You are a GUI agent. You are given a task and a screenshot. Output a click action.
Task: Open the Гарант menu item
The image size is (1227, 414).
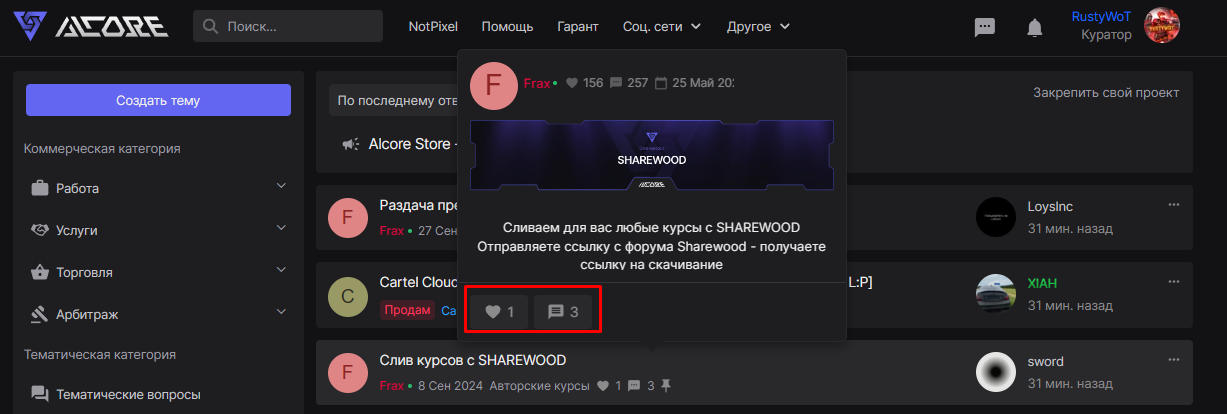click(578, 26)
